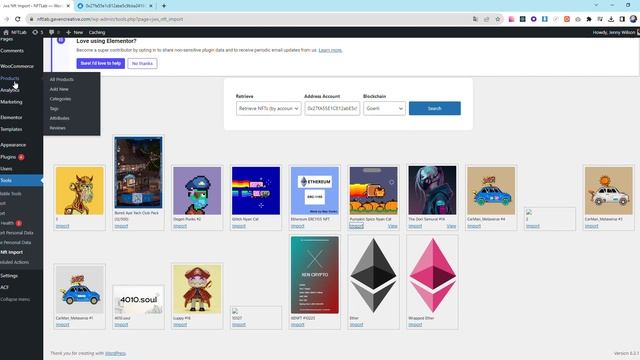The image size is (640, 360).
Task: Click the gray Ether diamond thumbnail
Action: 373,276
